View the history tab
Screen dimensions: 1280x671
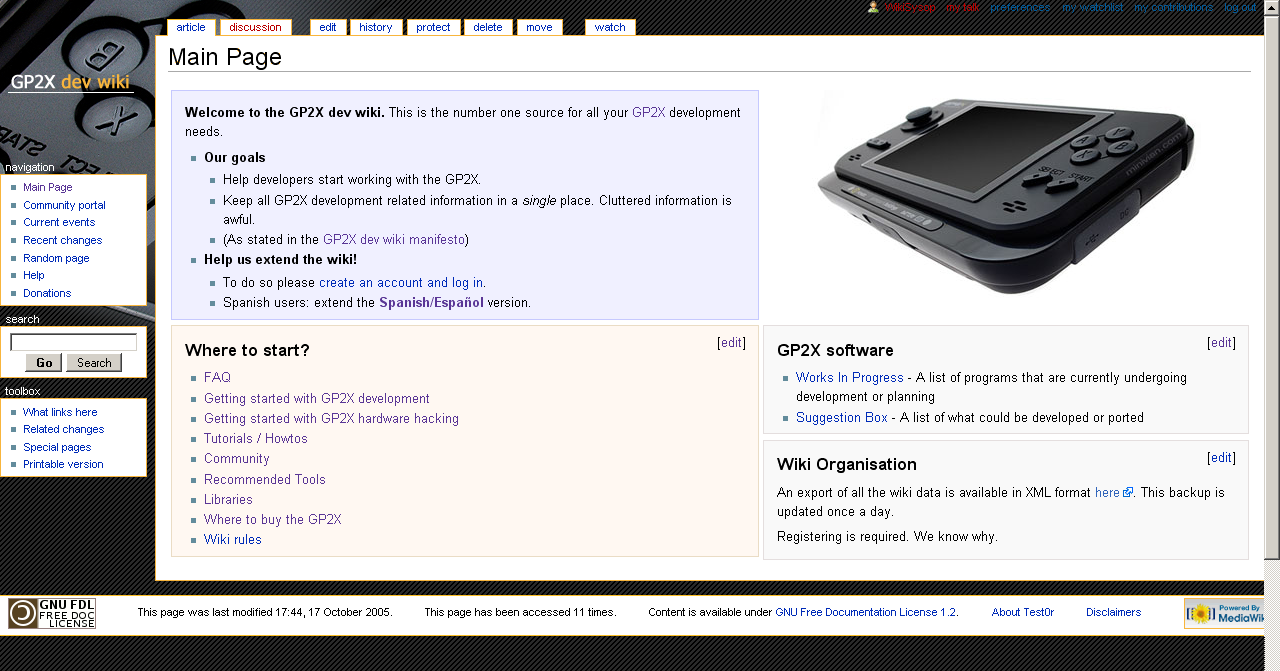[376, 27]
